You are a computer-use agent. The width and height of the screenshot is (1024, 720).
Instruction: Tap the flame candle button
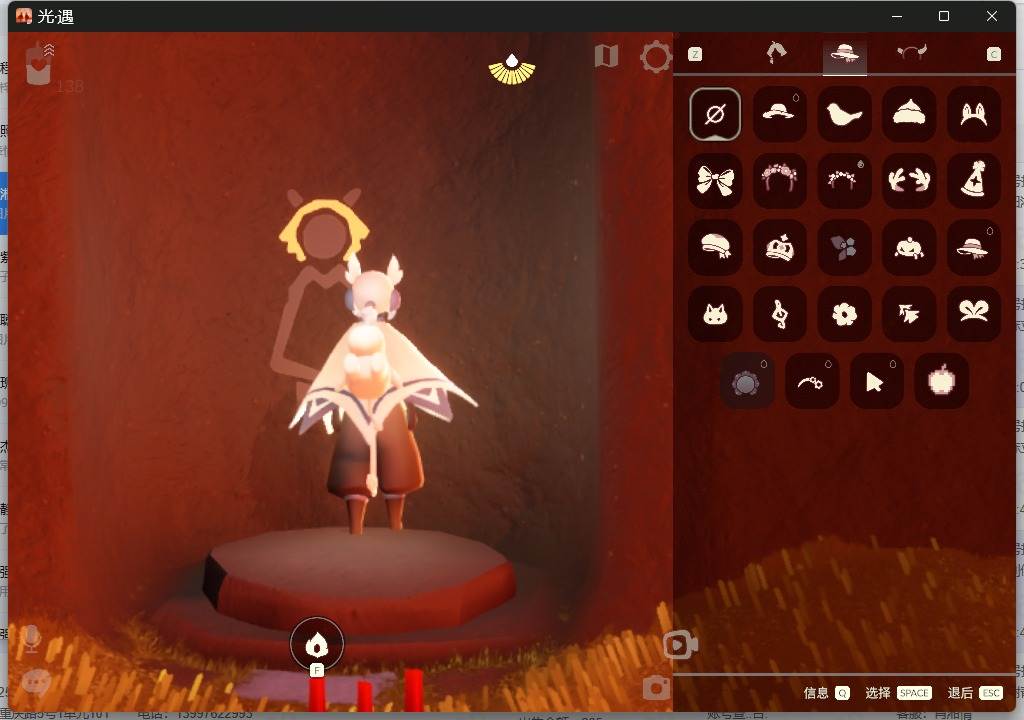pyautogui.click(x=317, y=645)
